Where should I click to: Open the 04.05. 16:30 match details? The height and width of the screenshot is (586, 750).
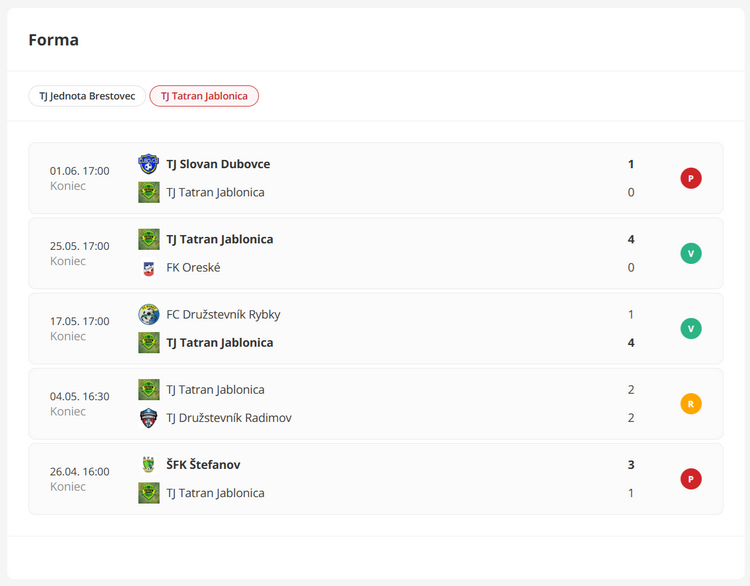[x=376, y=404]
